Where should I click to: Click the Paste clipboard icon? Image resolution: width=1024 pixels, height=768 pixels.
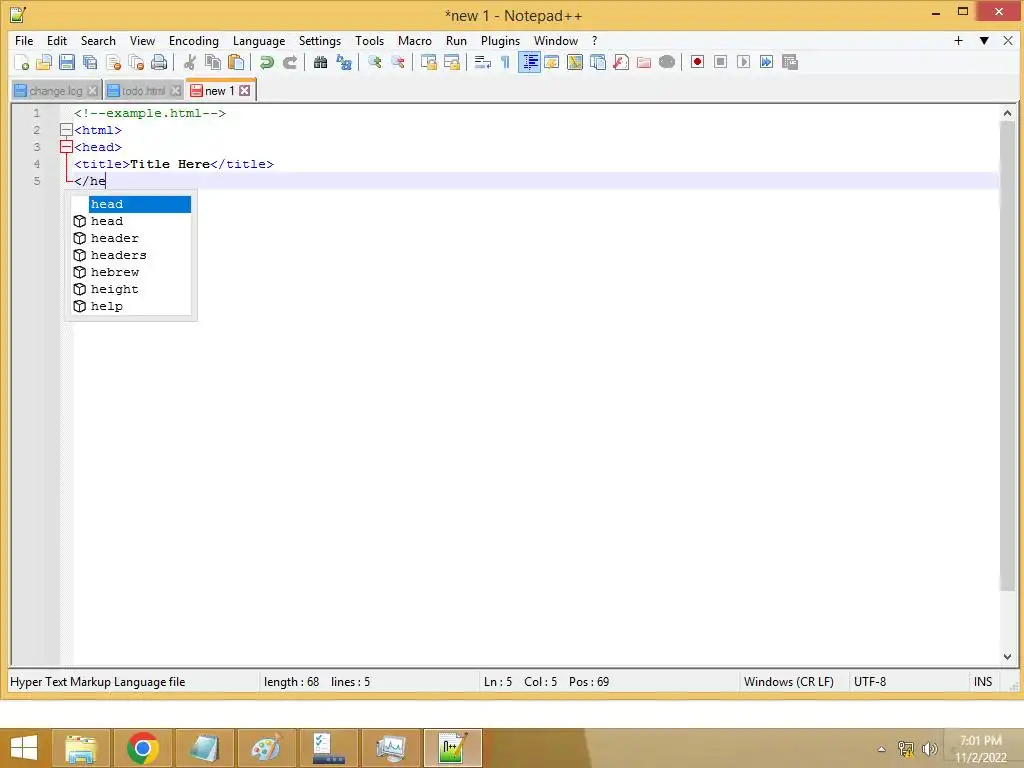tap(236, 62)
